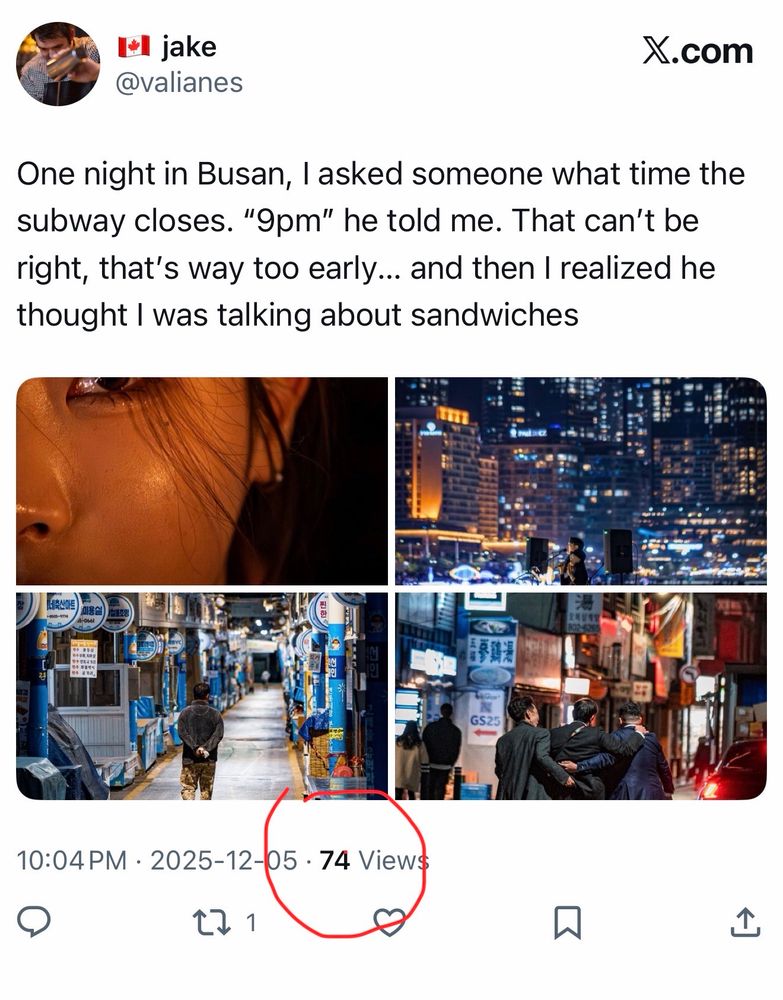Open the reply speech bubble icon
Screen dimensions: 783x1000
33,922
